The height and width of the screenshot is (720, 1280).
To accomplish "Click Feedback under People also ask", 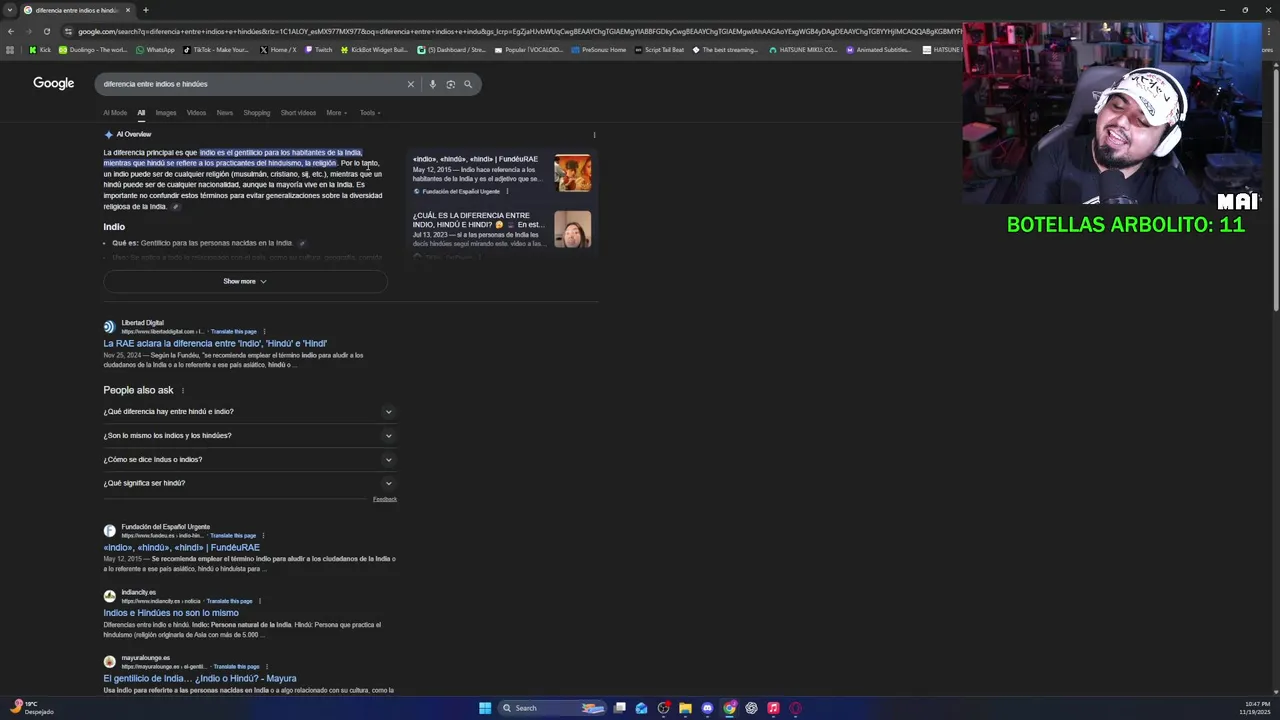I will coord(385,499).
